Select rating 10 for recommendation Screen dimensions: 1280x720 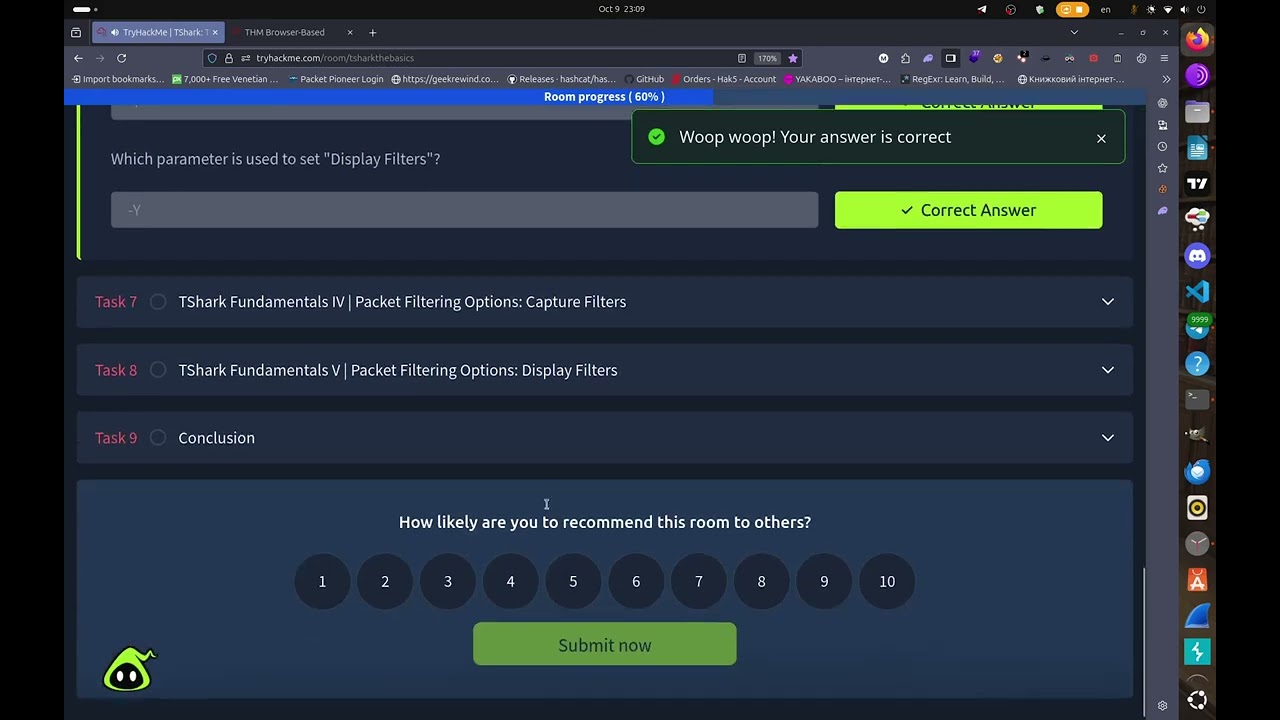tap(887, 581)
